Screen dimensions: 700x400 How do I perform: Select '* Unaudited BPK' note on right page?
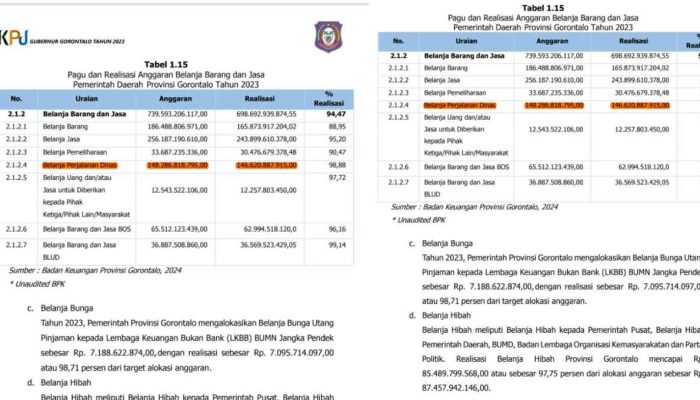[418, 220]
